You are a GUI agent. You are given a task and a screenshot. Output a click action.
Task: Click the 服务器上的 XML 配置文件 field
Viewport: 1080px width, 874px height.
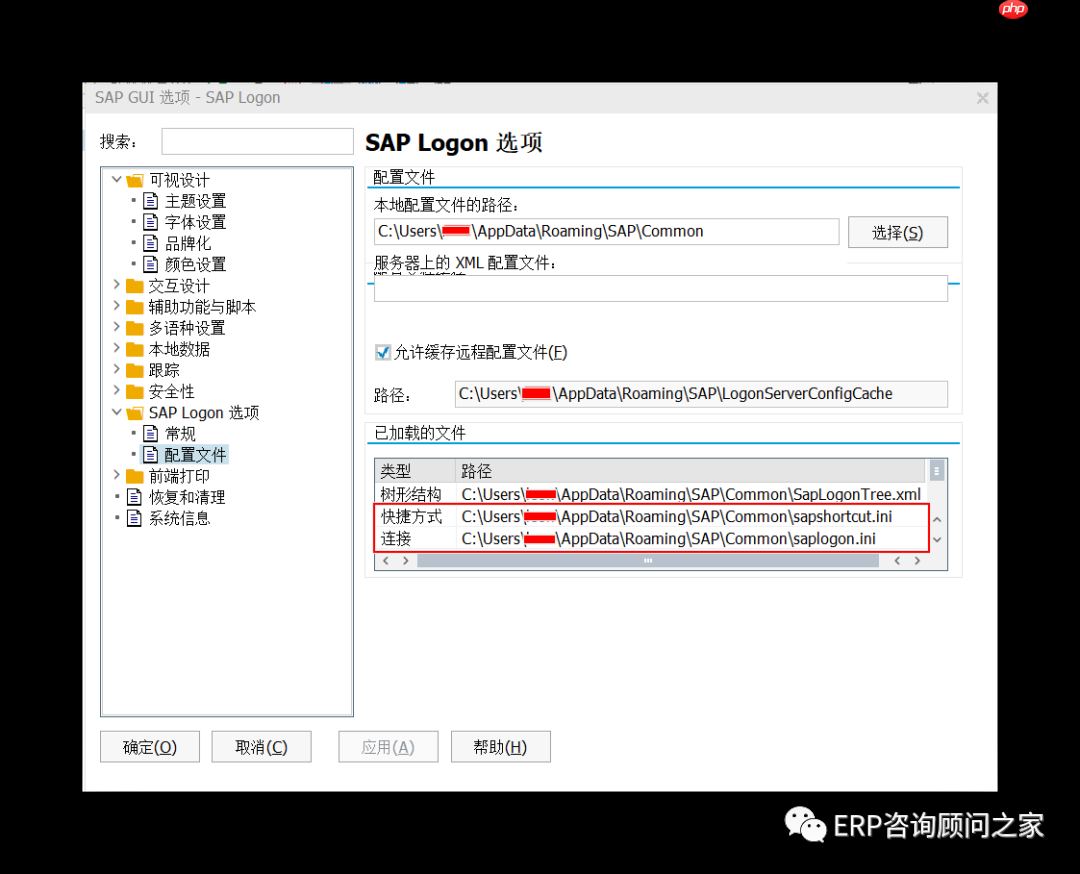click(661, 289)
